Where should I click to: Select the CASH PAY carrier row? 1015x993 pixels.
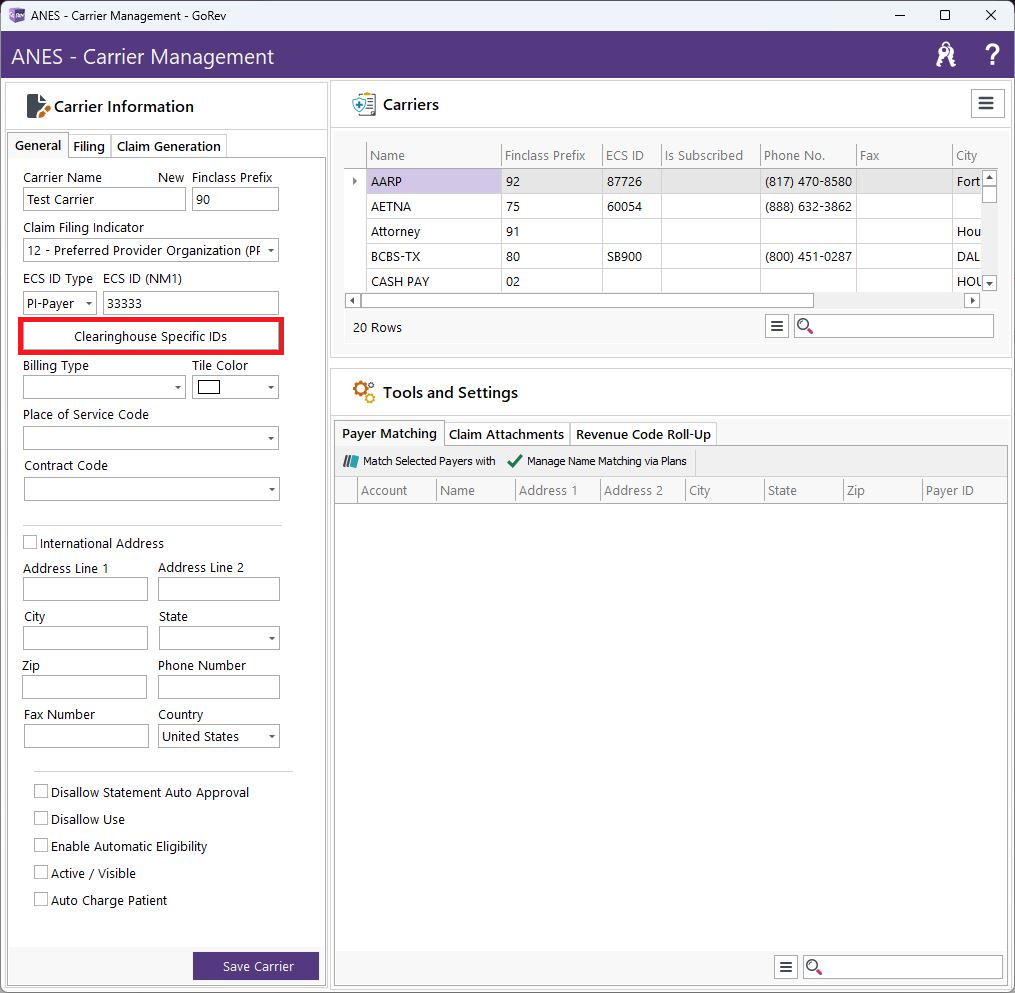pyautogui.click(x=664, y=281)
